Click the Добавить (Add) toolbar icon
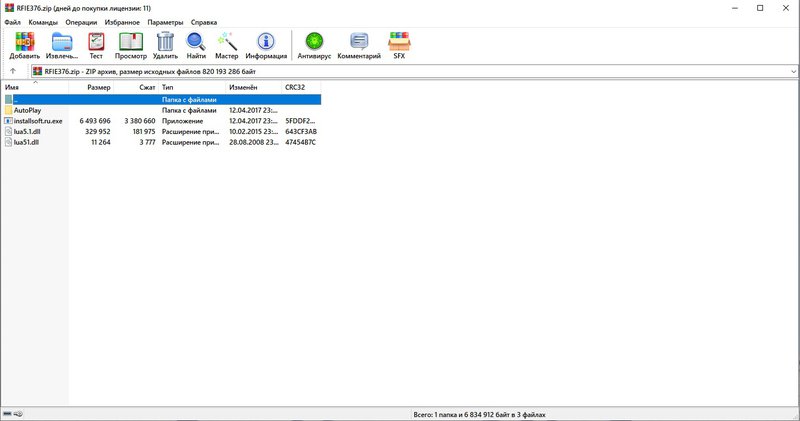The height and width of the screenshot is (421, 800). (x=24, y=41)
